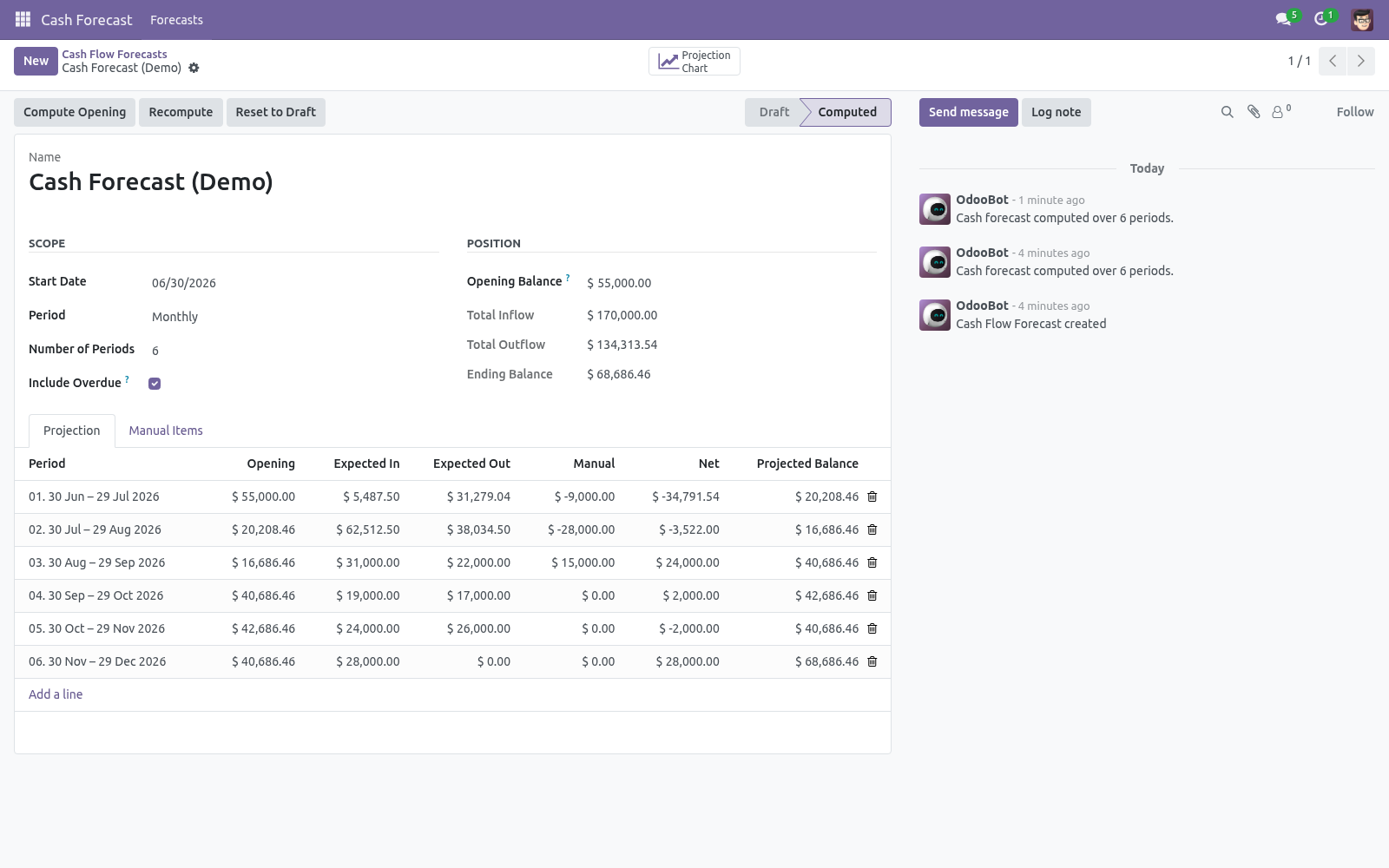Set status to Draft
Viewport: 1389px width, 868px height.
[772, 112]
